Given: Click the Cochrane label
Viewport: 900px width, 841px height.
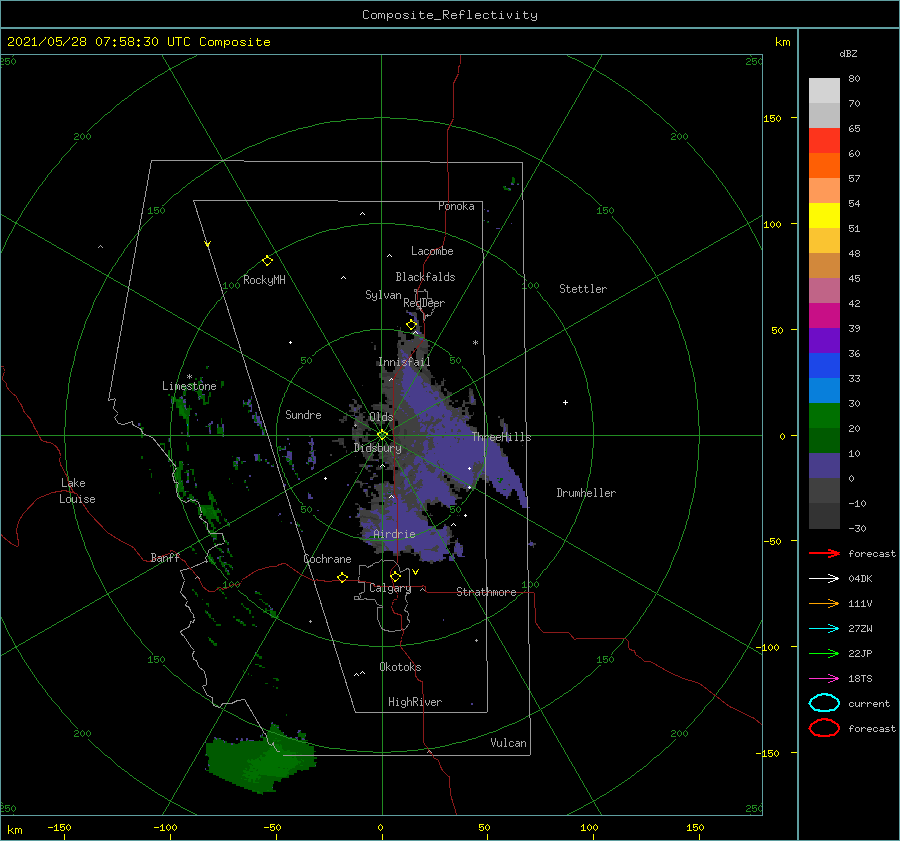Looking at the screenshot, I should [x=327, y=559].
